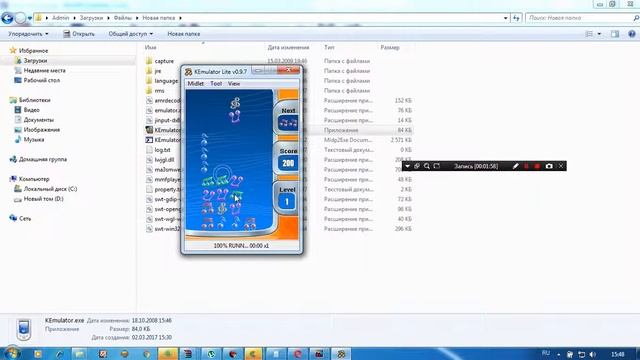Open the Tool menu in KEmulator

point(216,83)
